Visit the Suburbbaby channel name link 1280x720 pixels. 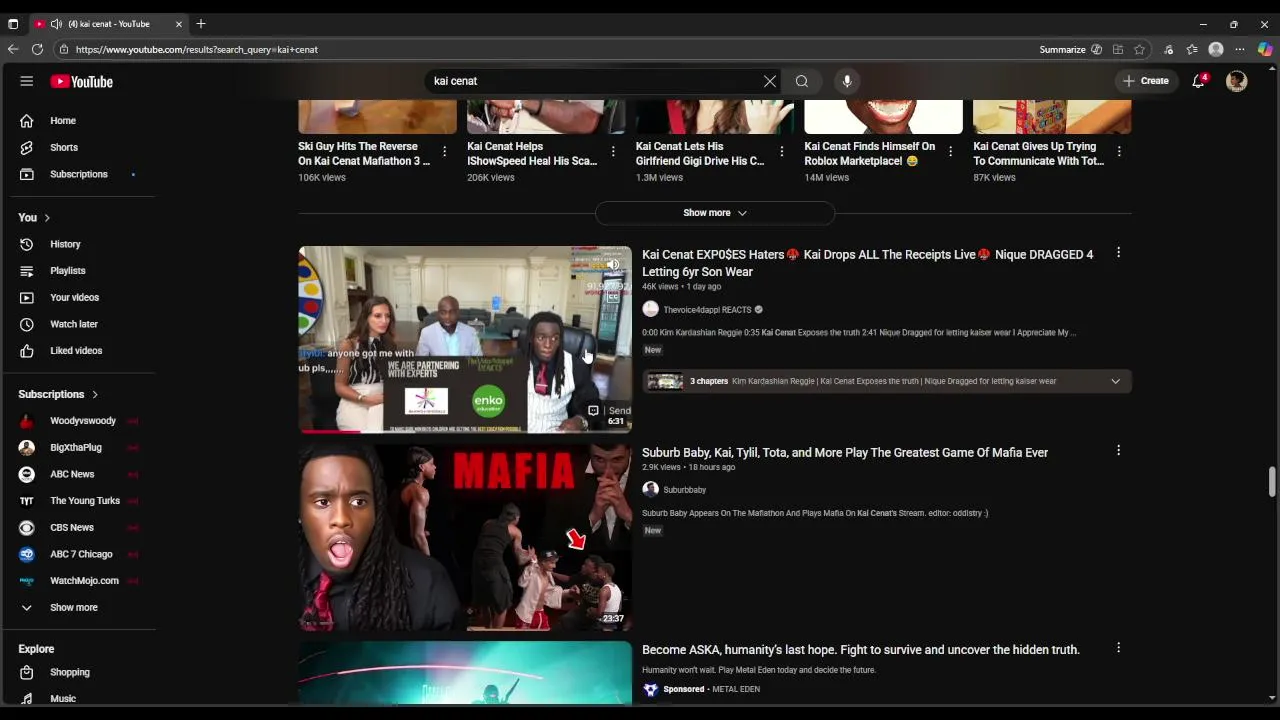coord(685,490)
